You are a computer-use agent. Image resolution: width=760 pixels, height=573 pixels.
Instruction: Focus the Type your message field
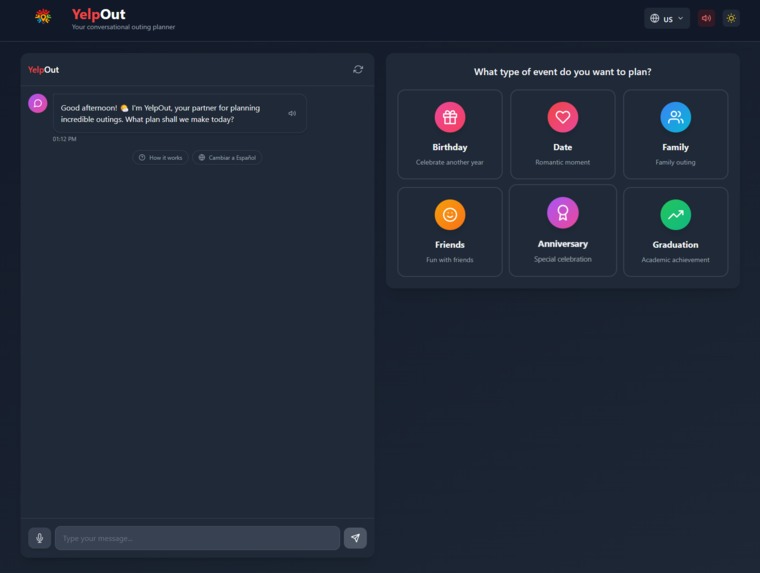pos(197,538)
